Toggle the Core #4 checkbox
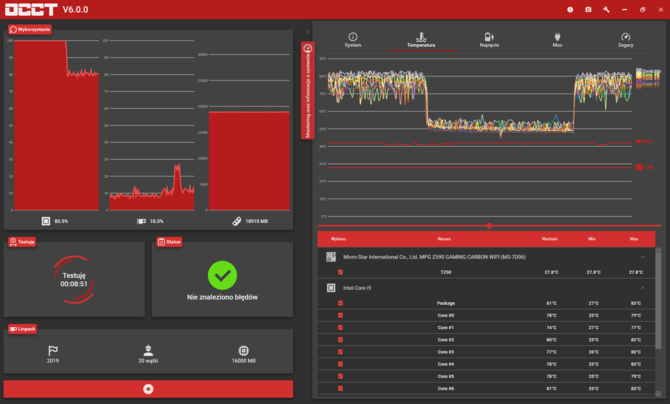This screenshot has width=670, height=404. point(341,364)
